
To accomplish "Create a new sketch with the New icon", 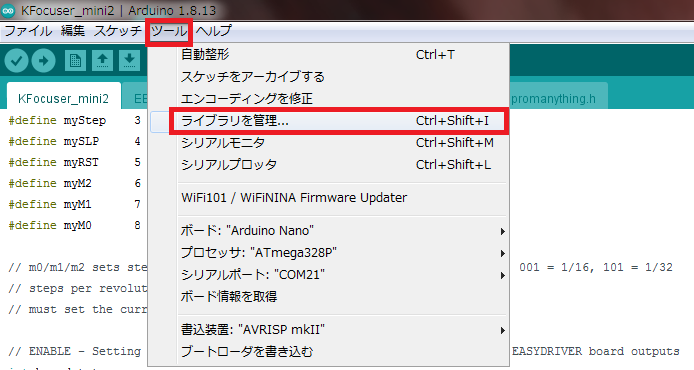I will 75,61.
